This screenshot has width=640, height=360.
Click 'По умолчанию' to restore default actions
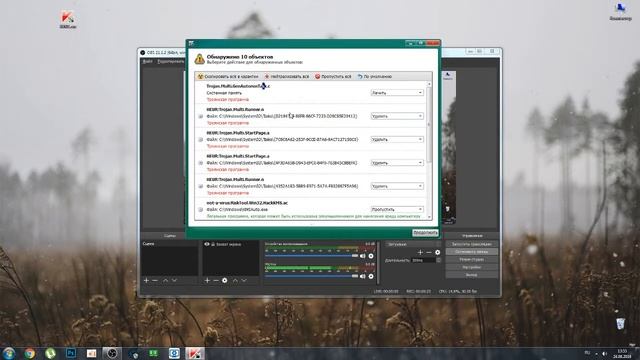pyautogui.click(x=375, y=76)
